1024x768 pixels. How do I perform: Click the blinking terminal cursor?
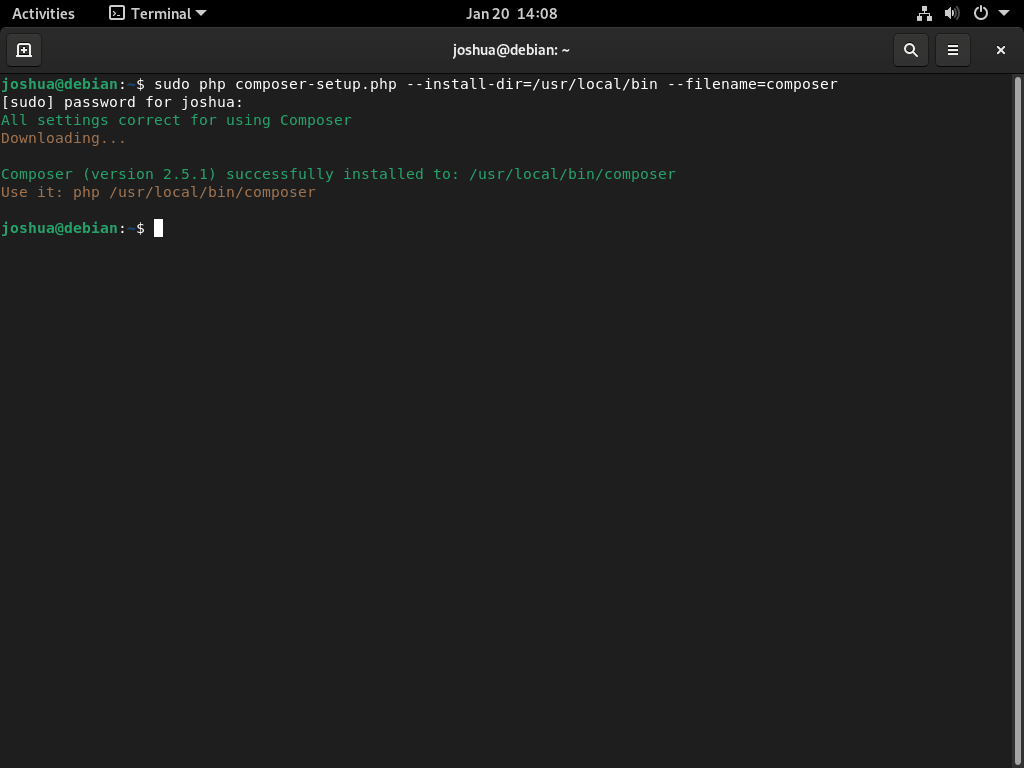[x=157, y=228]
